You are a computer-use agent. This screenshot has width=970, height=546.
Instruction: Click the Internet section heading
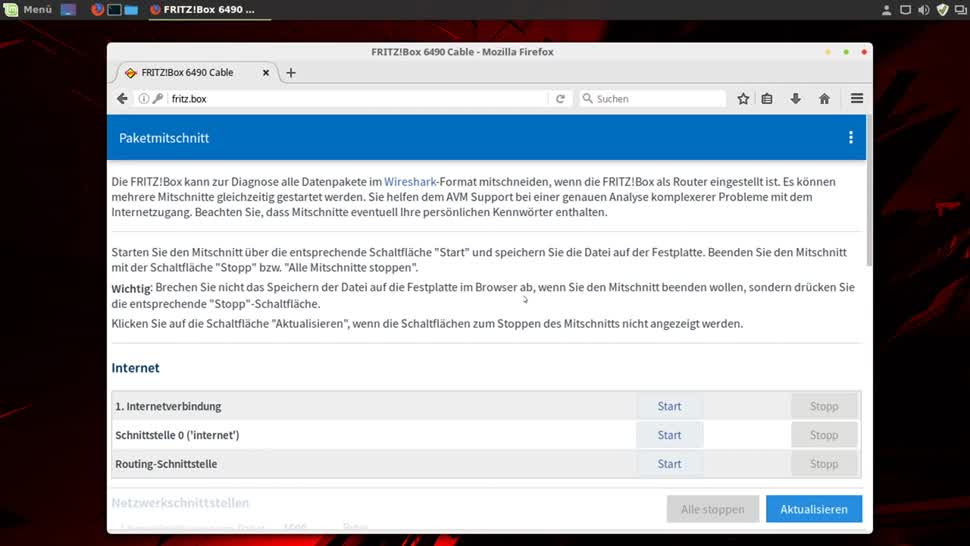pyautogui.click(x=135, y=368)
